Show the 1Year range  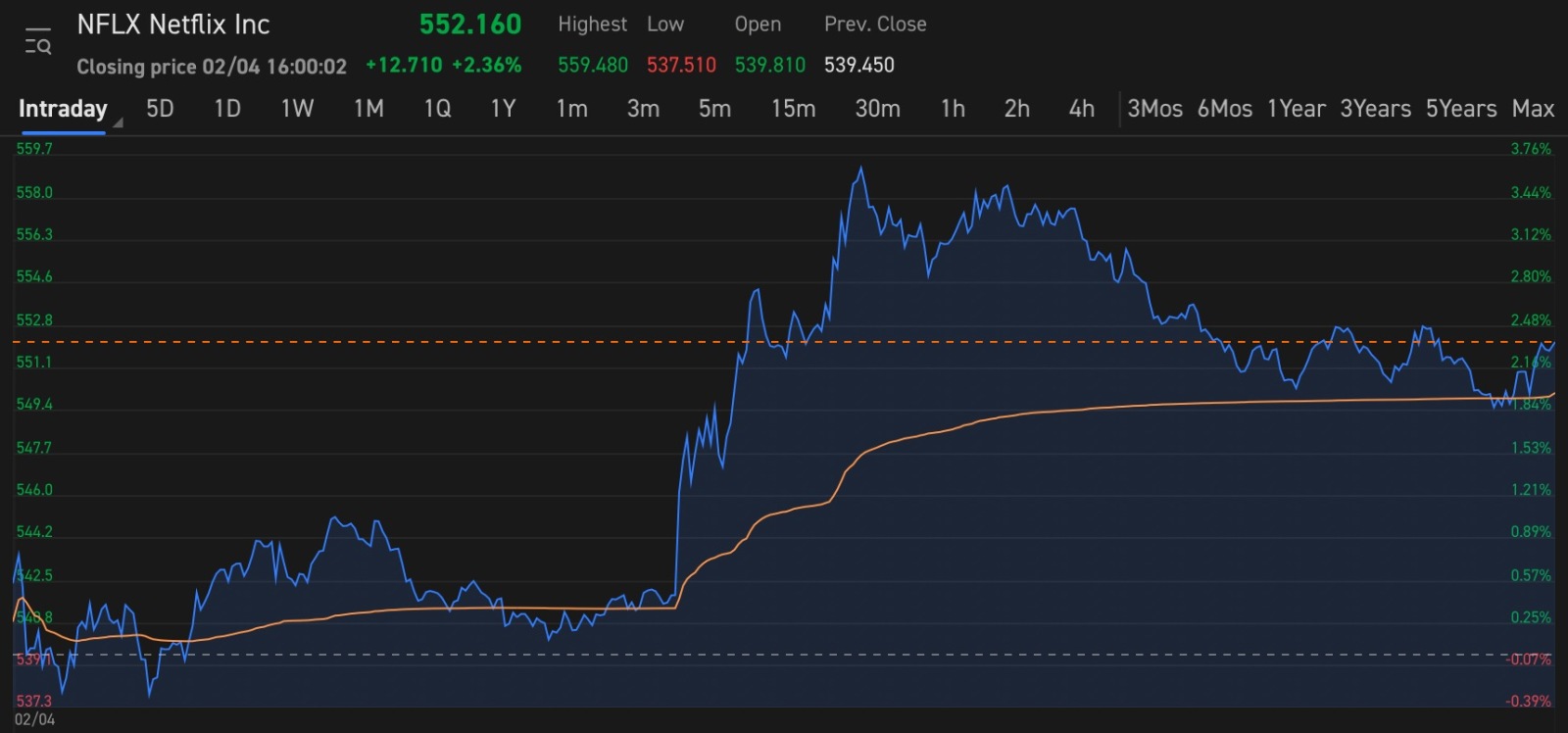[x=1296, y=109]
